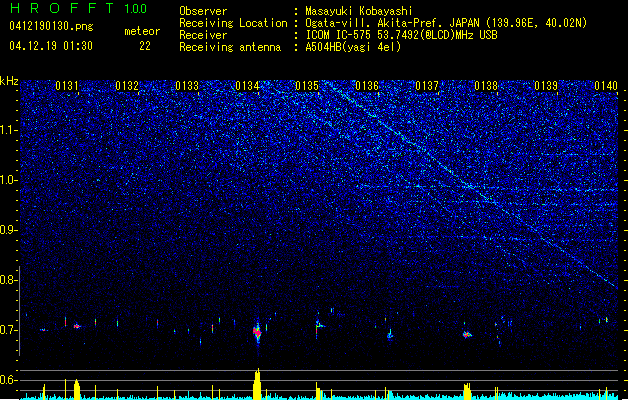Click the tallest yellow intensity peak at 0134
The height and width of the screenshot is (400, 629).
coord(257,384)
